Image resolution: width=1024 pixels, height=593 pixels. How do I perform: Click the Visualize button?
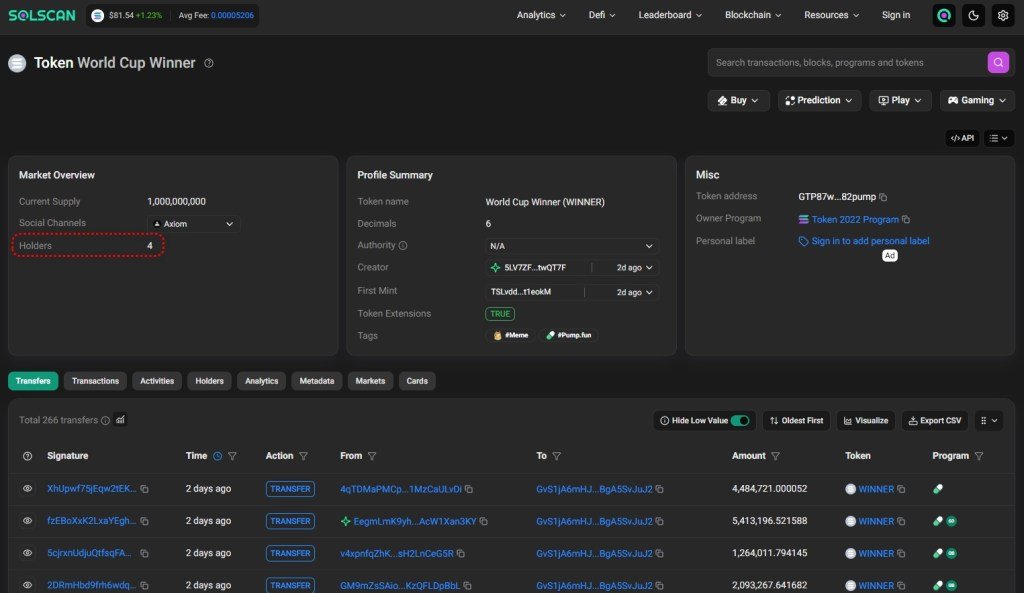pos(866,421)
